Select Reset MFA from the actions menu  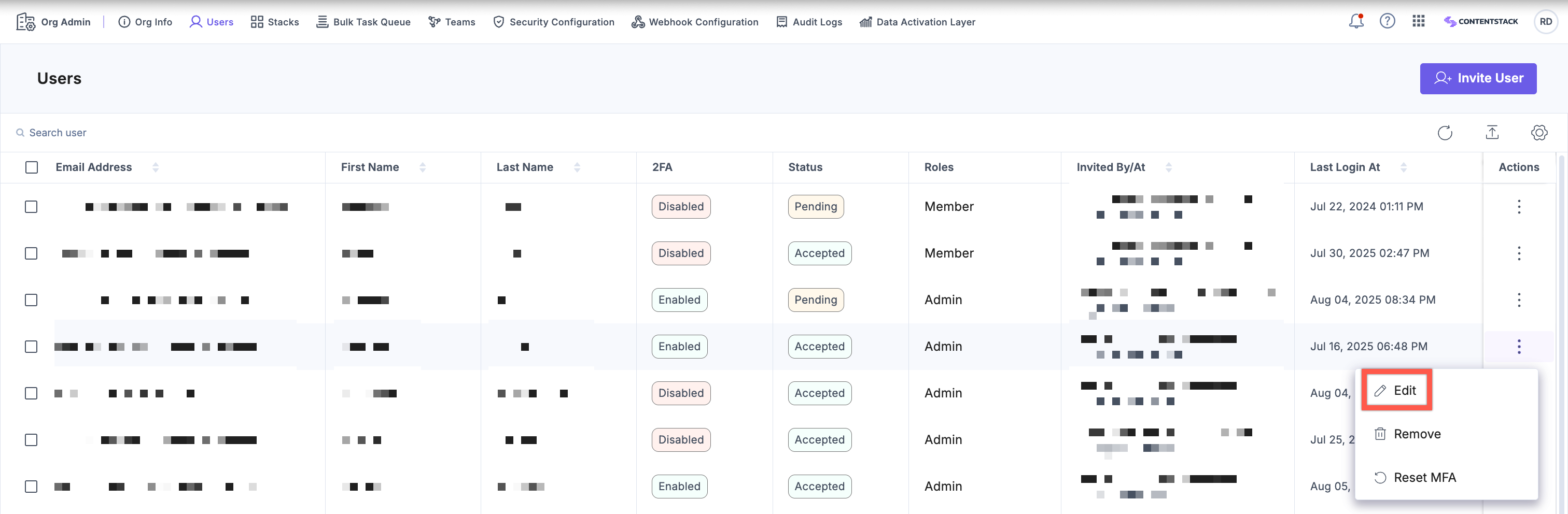(x=1424, y=478)
